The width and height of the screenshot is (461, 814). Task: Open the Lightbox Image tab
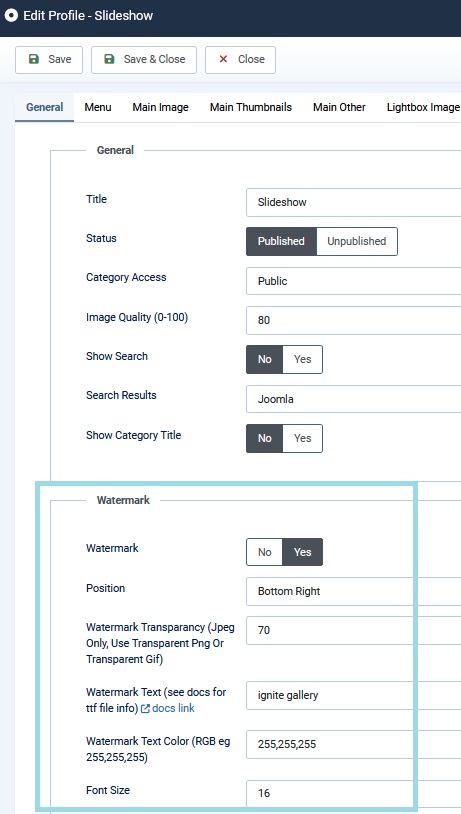point(423,107)
